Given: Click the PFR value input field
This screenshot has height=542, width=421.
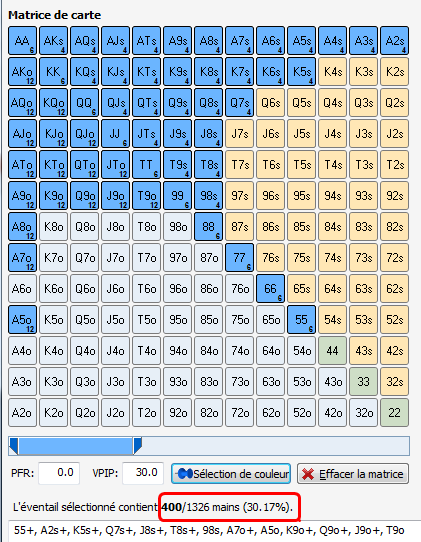Looking at the screenshot, I should (x=59, y=473).
